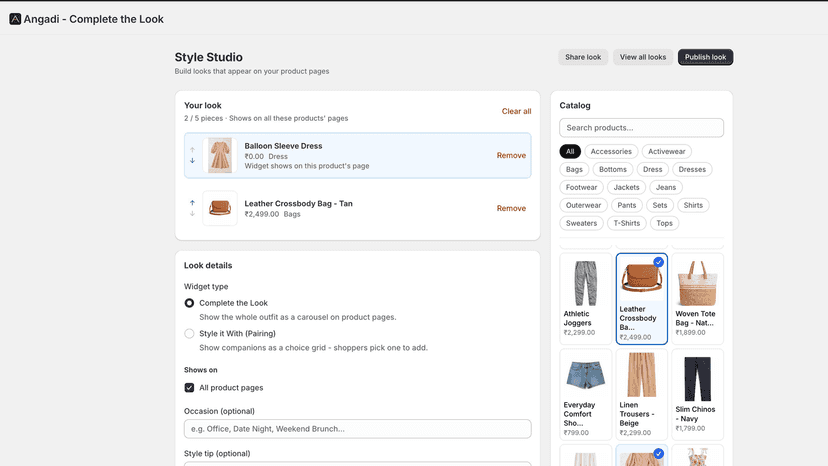Filter catalog by Accessories
The height and width of the screenshot is (466, 828).
pos(611,152)
